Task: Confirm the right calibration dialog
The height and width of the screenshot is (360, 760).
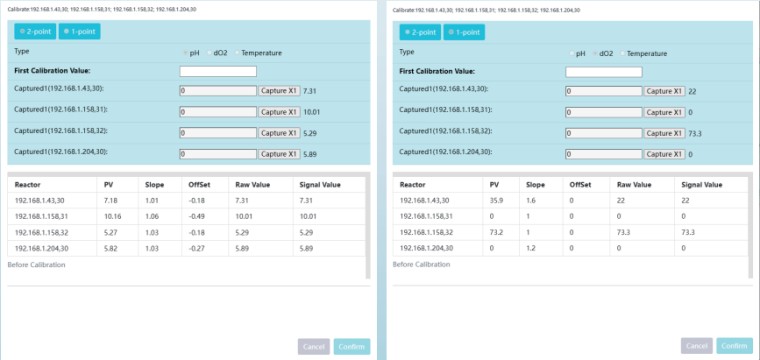Action: (735, 346)
